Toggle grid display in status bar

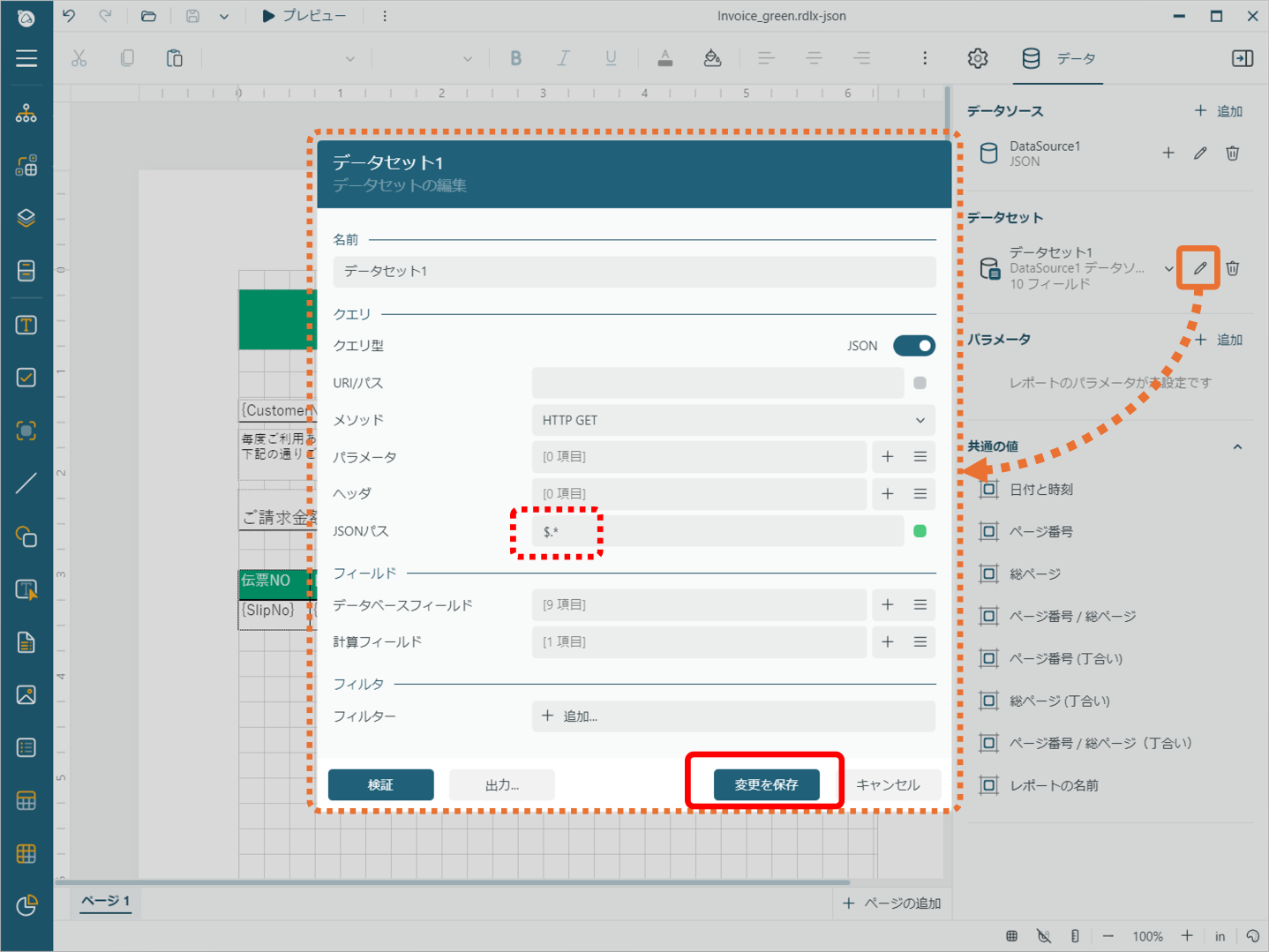pyautogui.click(x=1012, y=936)
